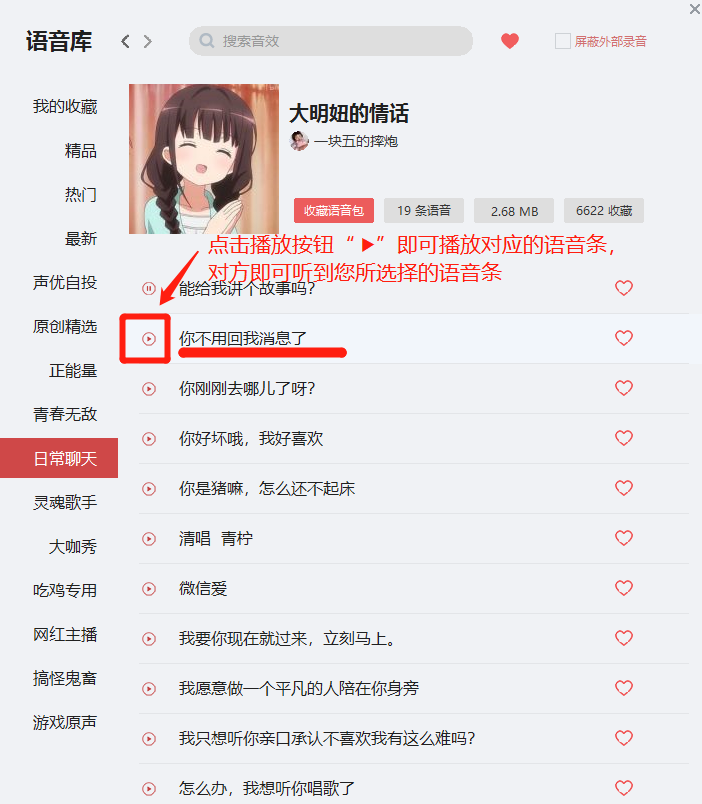Click the 搜索音效 search field
Screen dimensions: 702x804
[x=331, y=41]
